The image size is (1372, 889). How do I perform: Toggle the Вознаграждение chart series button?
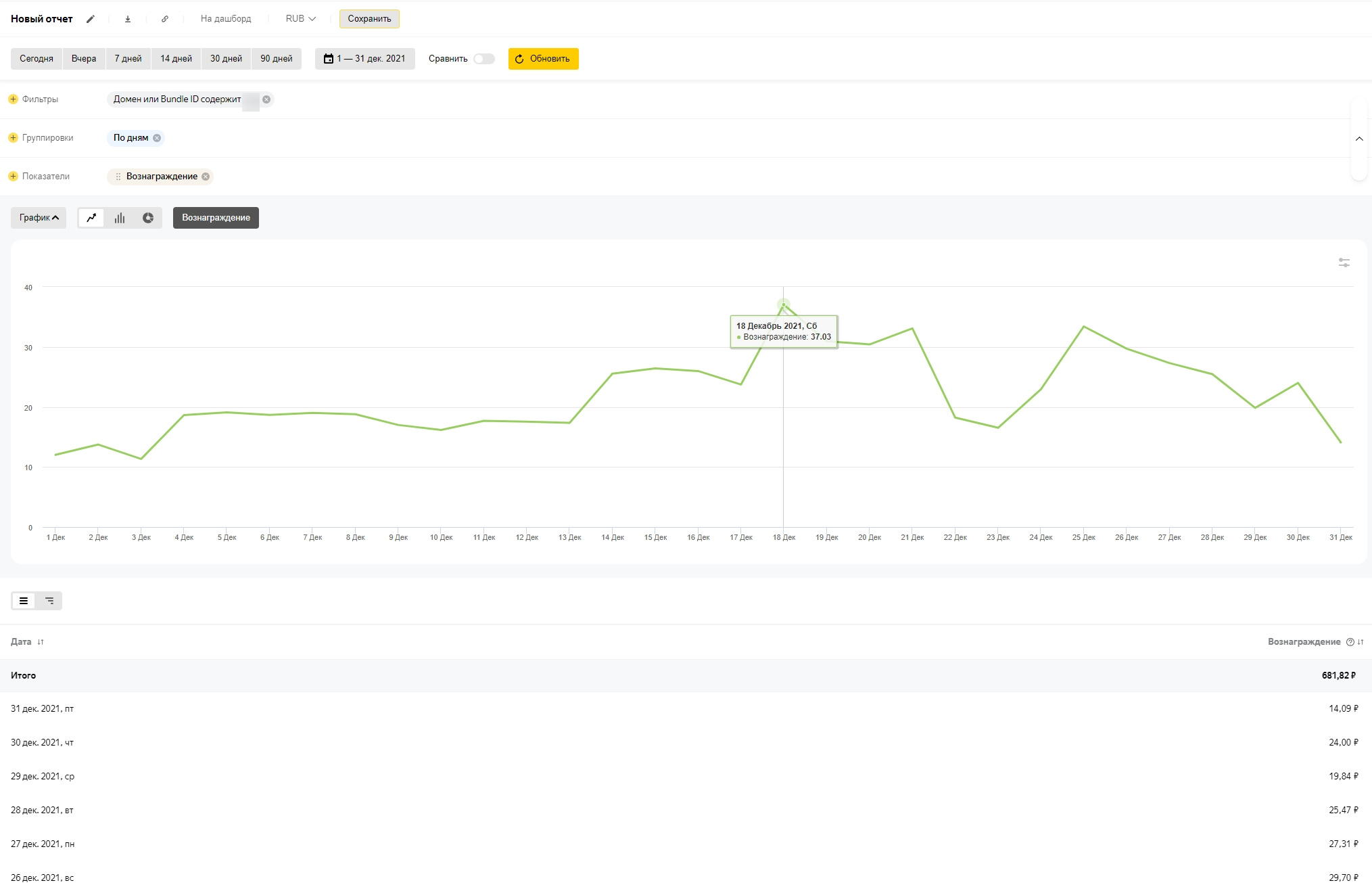pyautogui.click(x=216, y=218)
